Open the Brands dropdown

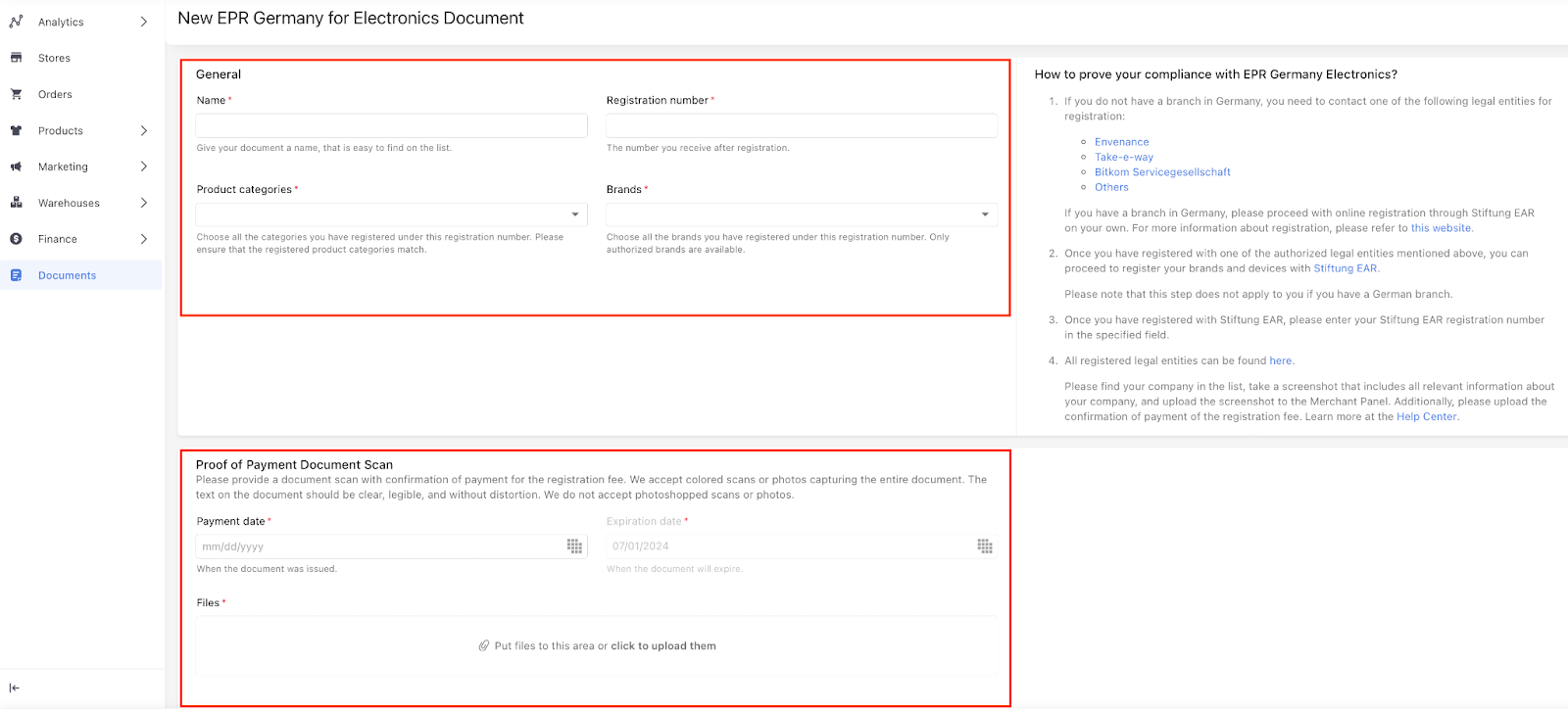pyautogui.click(x=802, y=214)
